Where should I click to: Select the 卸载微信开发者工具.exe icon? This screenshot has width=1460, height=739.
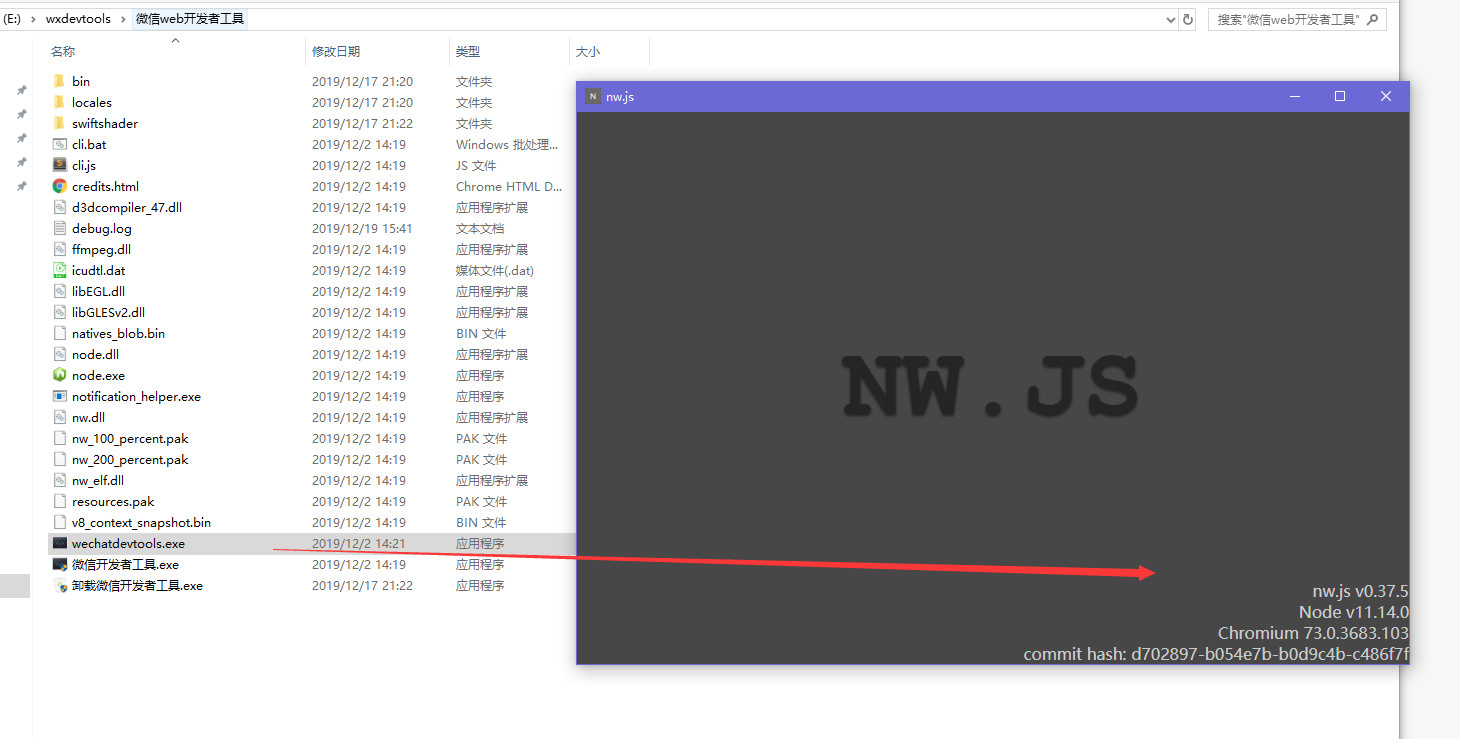point(59,585)
